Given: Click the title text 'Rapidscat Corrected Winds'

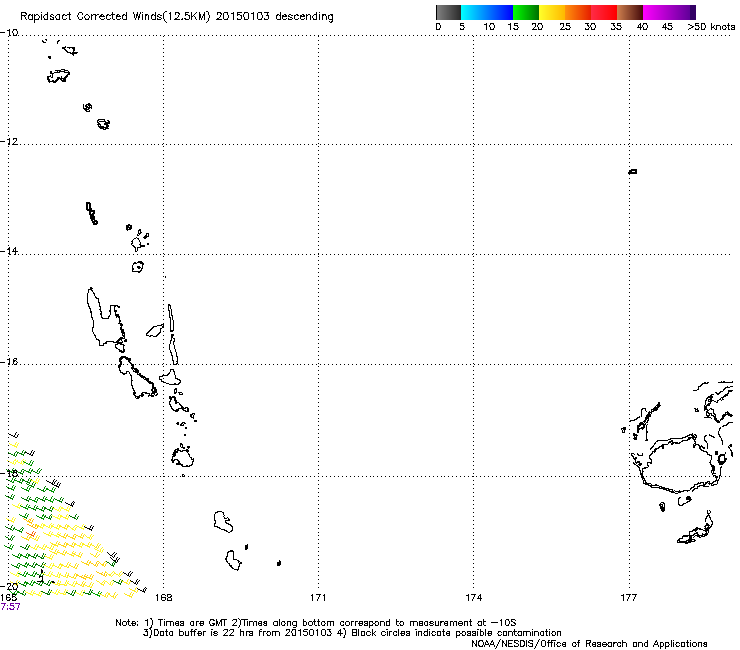Looking at the screenshot, I should [92, 17].
